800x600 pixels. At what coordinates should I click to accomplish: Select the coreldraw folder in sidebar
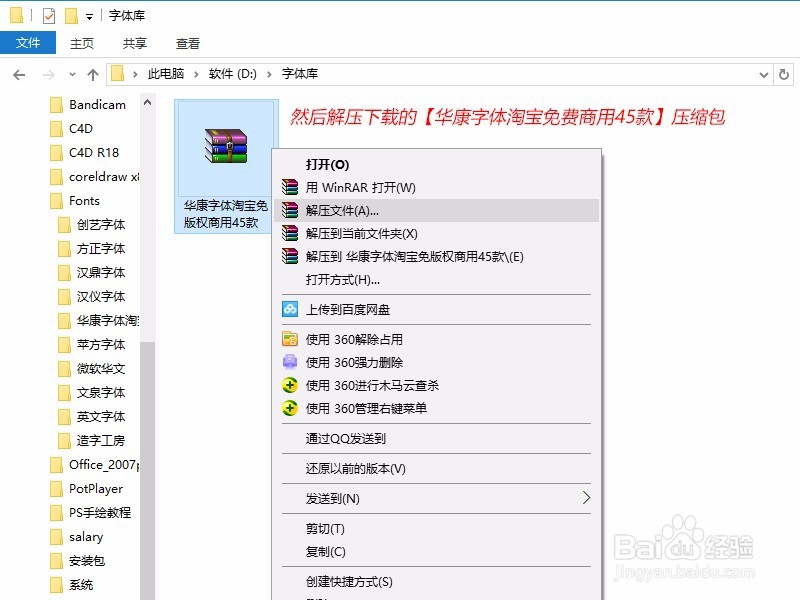94,177
